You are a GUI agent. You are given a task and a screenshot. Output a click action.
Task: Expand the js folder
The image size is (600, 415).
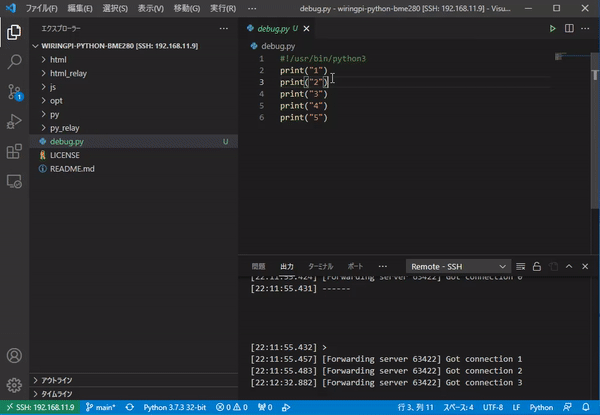pyautogui.click(x=133, y=87)
